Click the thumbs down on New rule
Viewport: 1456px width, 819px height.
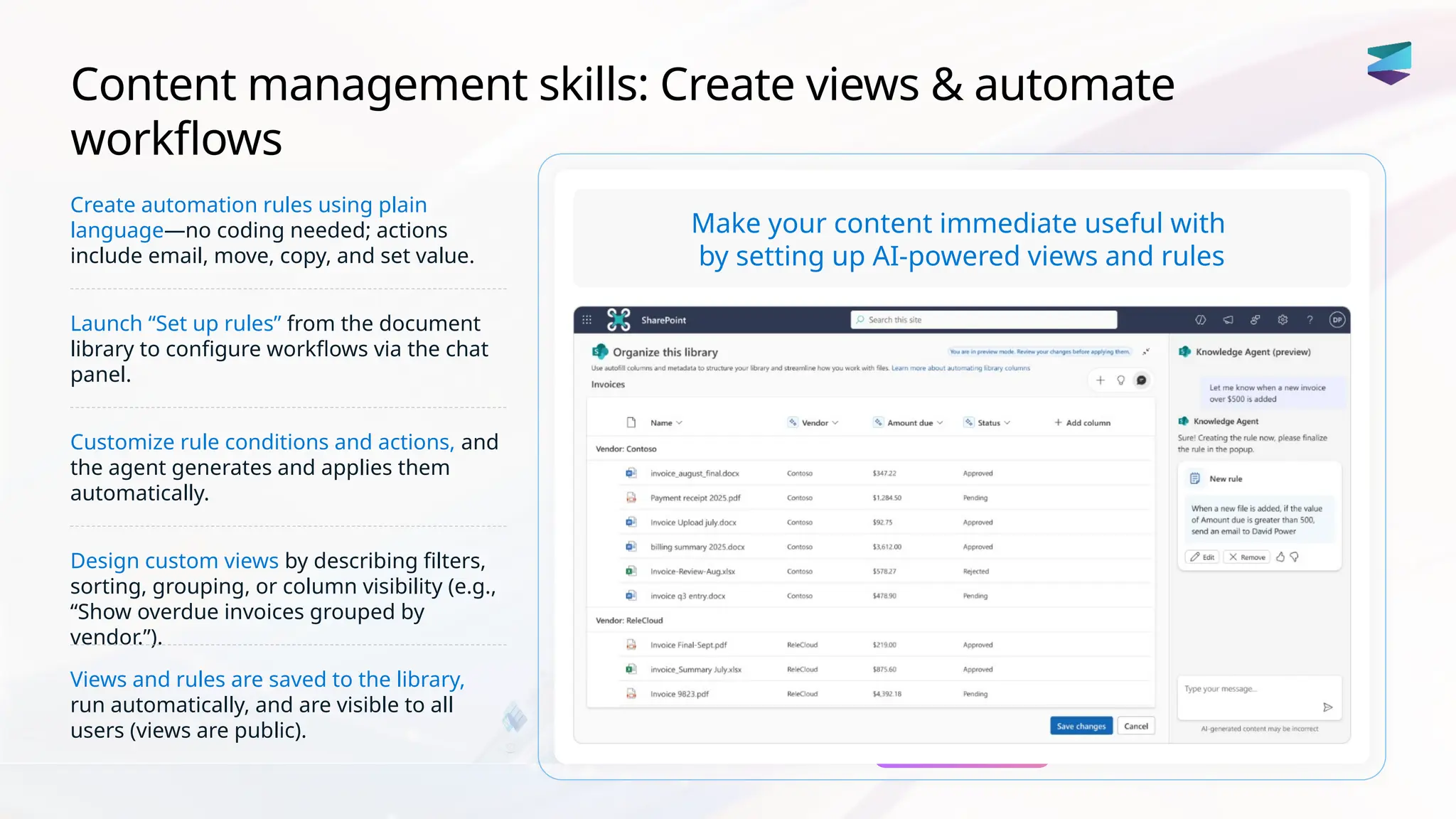[x=1295, y=557]
